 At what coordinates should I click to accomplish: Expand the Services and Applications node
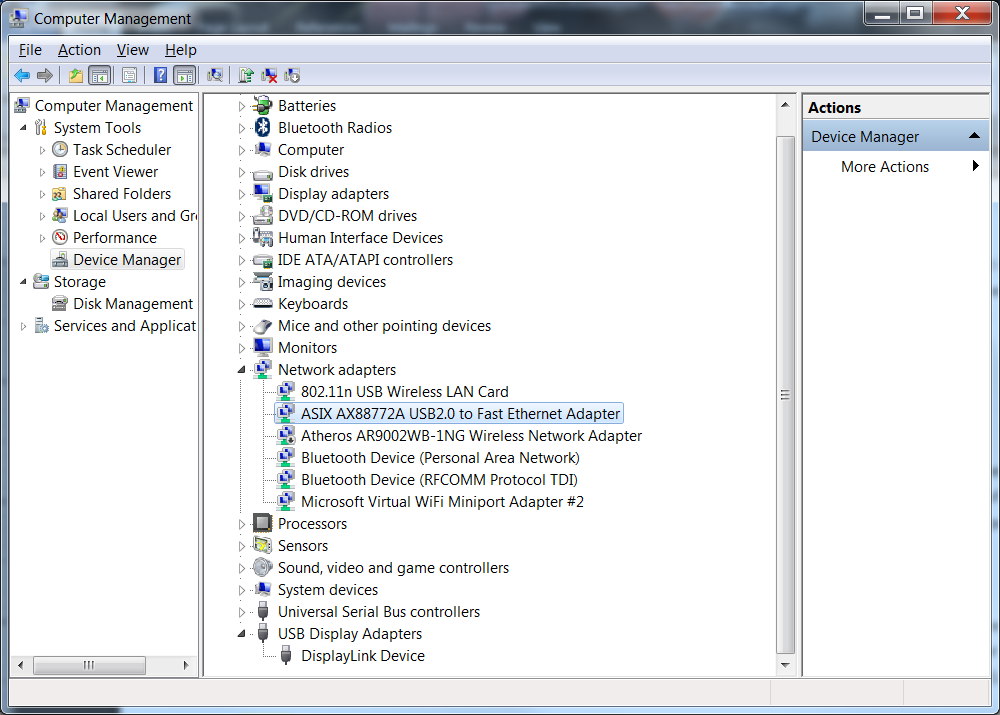coord(24,327)
